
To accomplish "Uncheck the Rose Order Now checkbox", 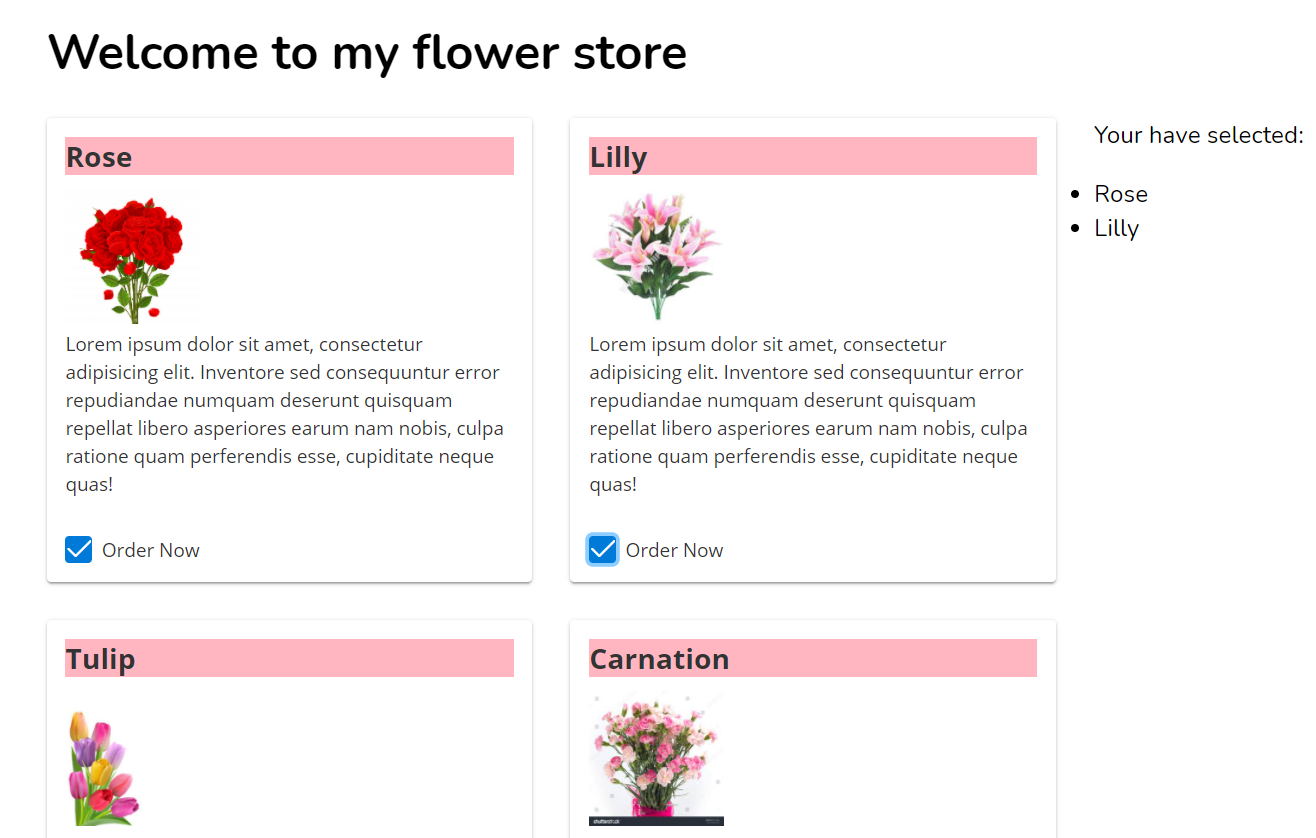I will 79,550.
